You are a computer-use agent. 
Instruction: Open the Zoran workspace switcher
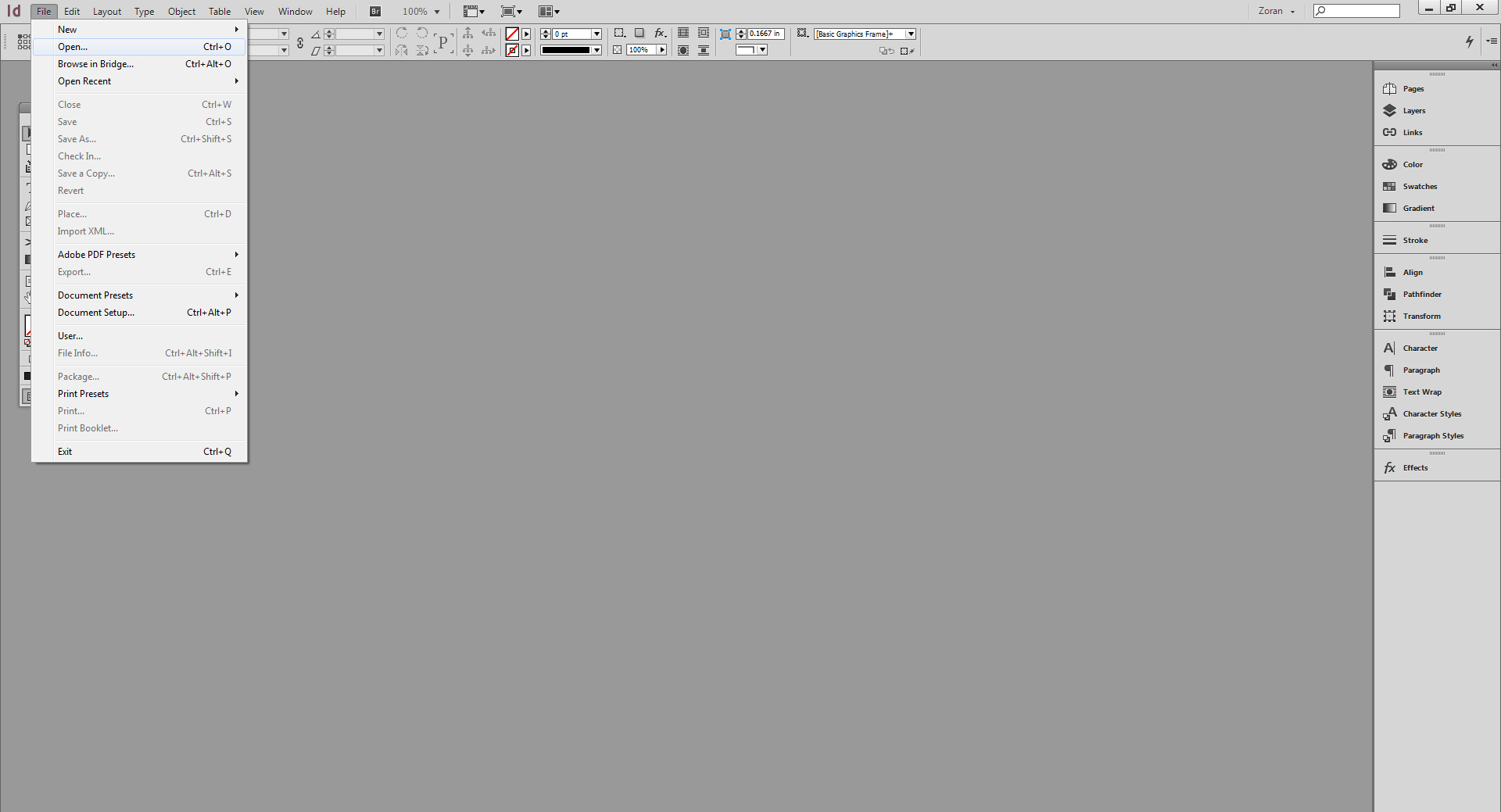(x=1277, y=11)
